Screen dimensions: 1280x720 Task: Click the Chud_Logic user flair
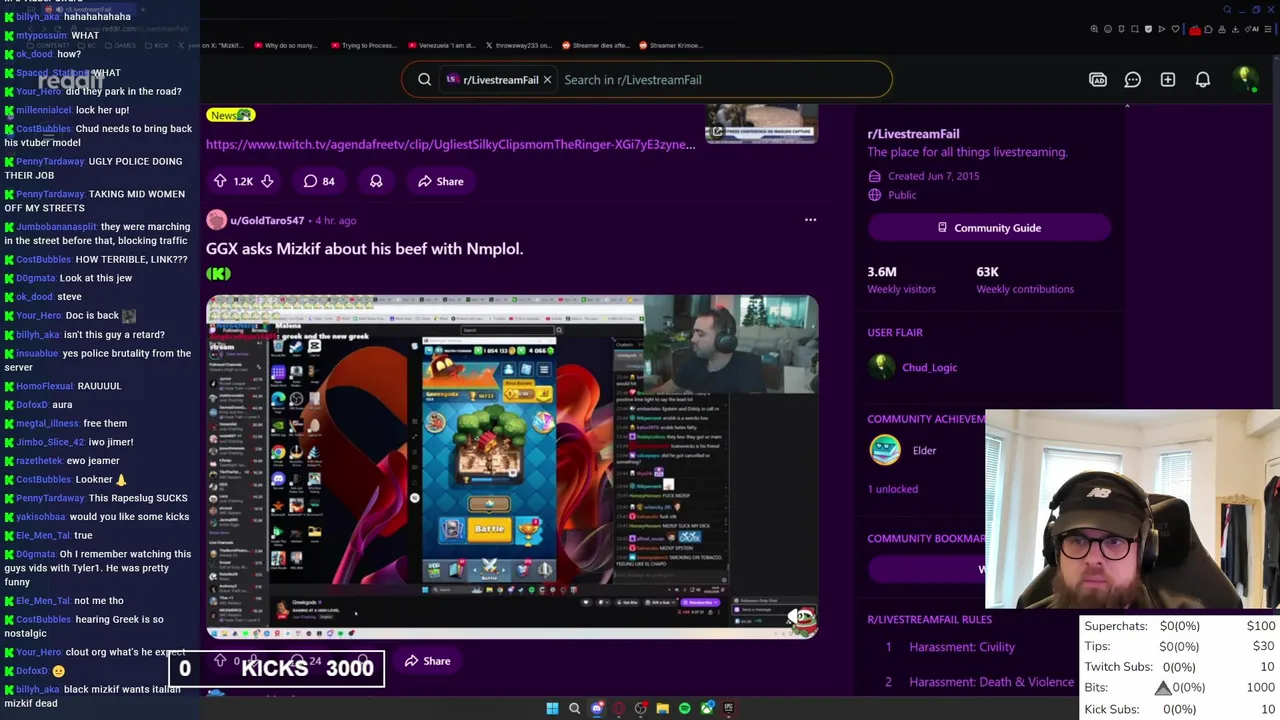tap(929, 367)
